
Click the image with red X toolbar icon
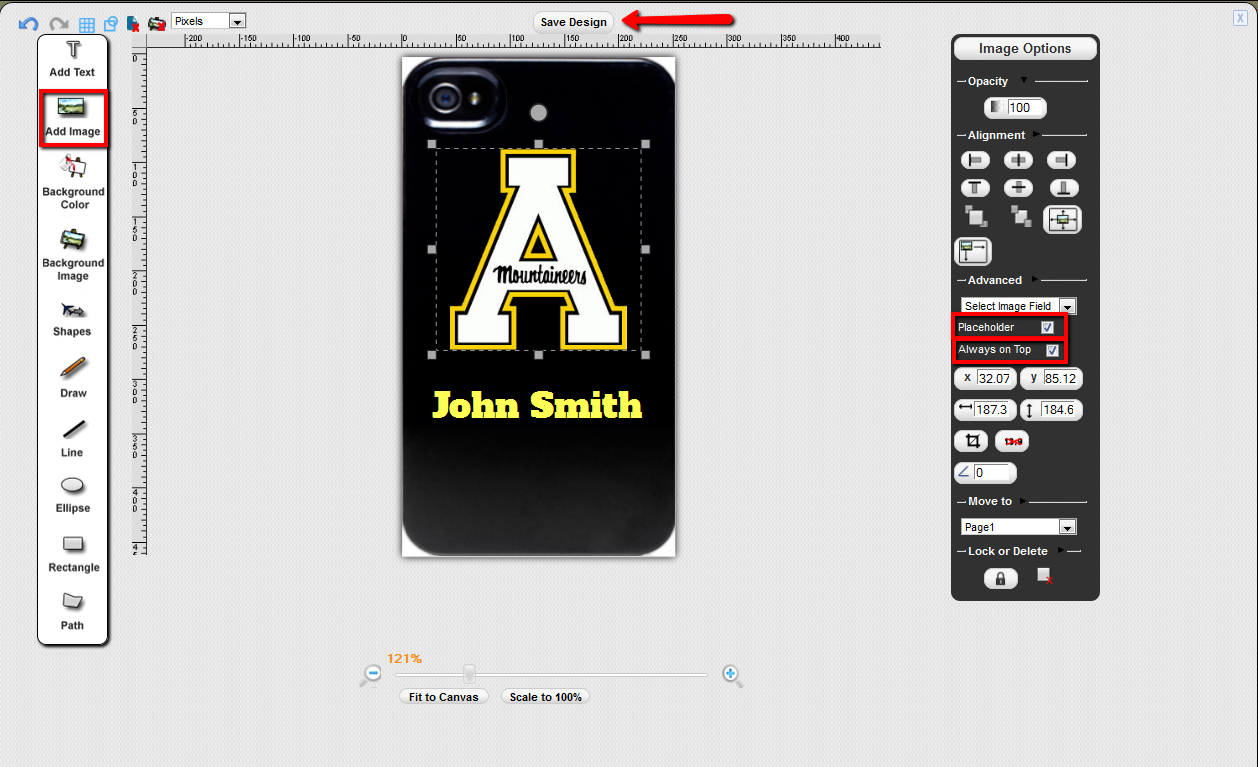click(x=157, y=23)
